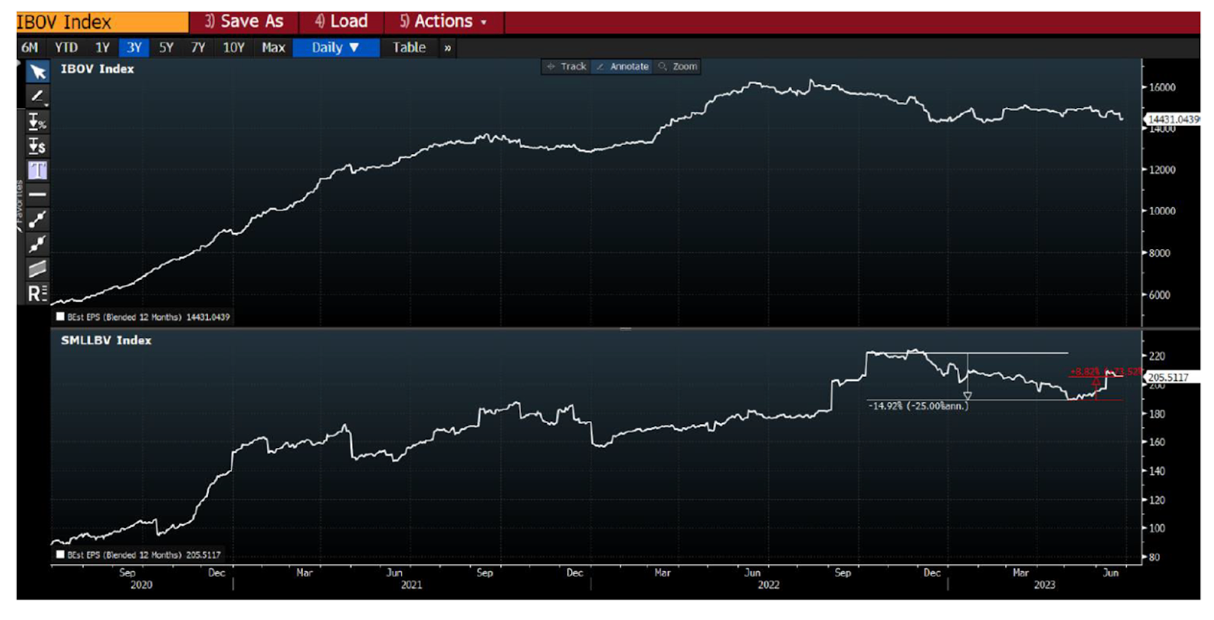Click the Track crosshair button
This screenshot has width=1214, height=620.
(x=567, y=66)
